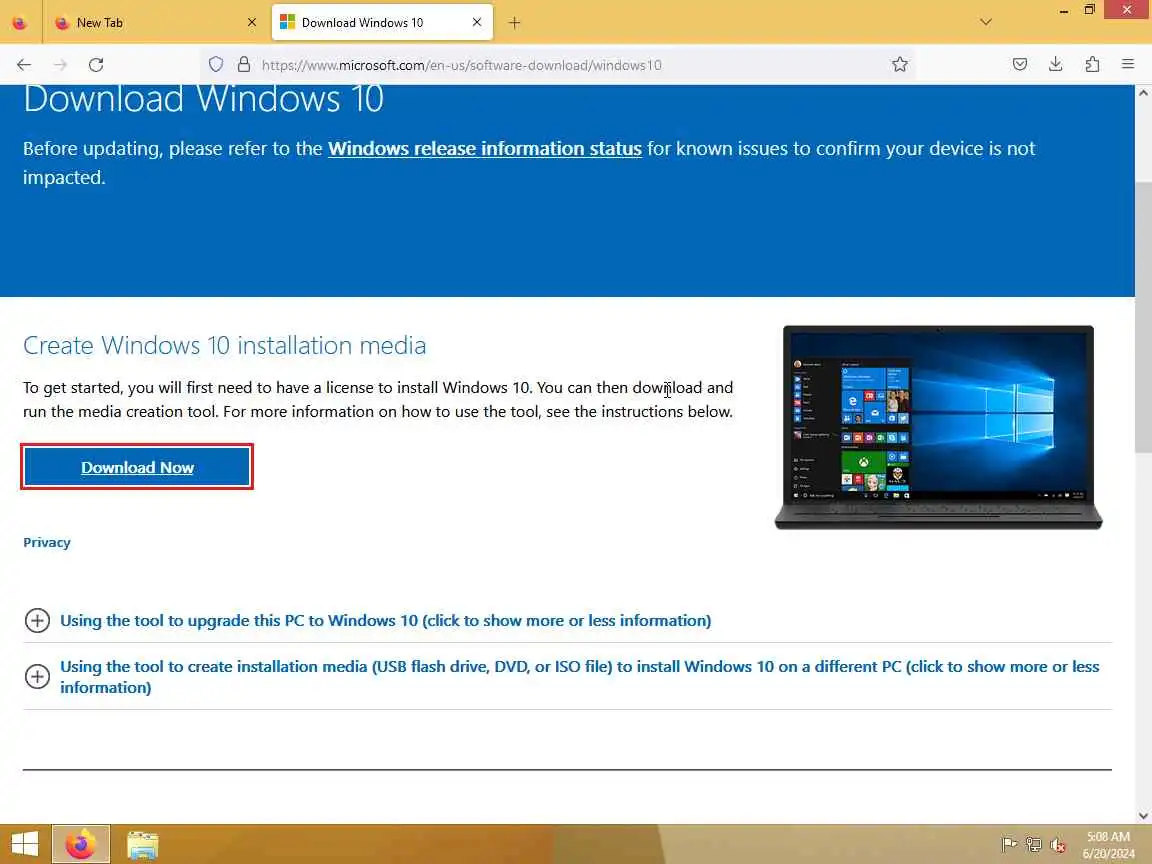Open the extensions puzzle icon
1152x864 pixels.
click(1092, 65)
